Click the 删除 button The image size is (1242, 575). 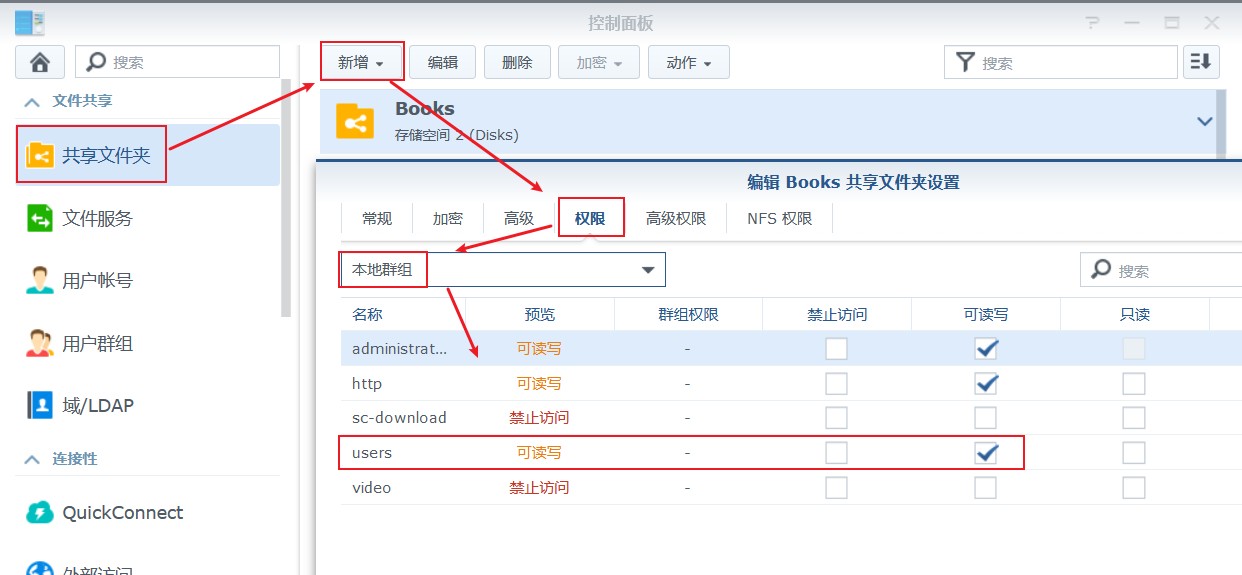coord(517,62)
